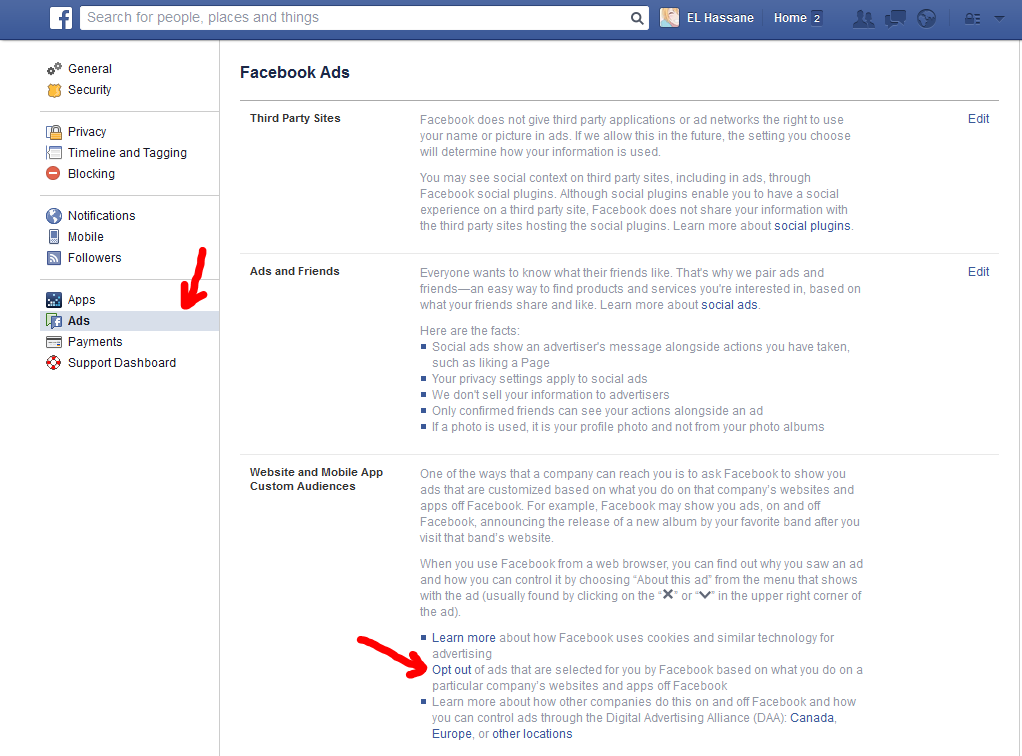Open notifications globe icon in top bar

tap(926, 18)
